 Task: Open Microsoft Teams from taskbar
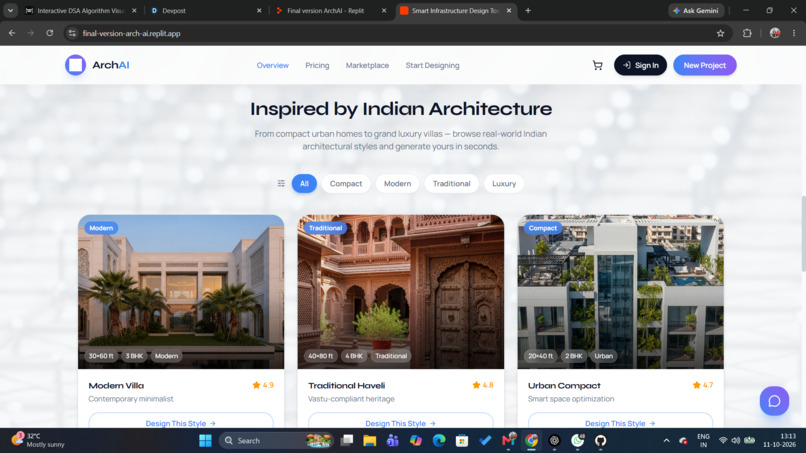tap(393, 441)
